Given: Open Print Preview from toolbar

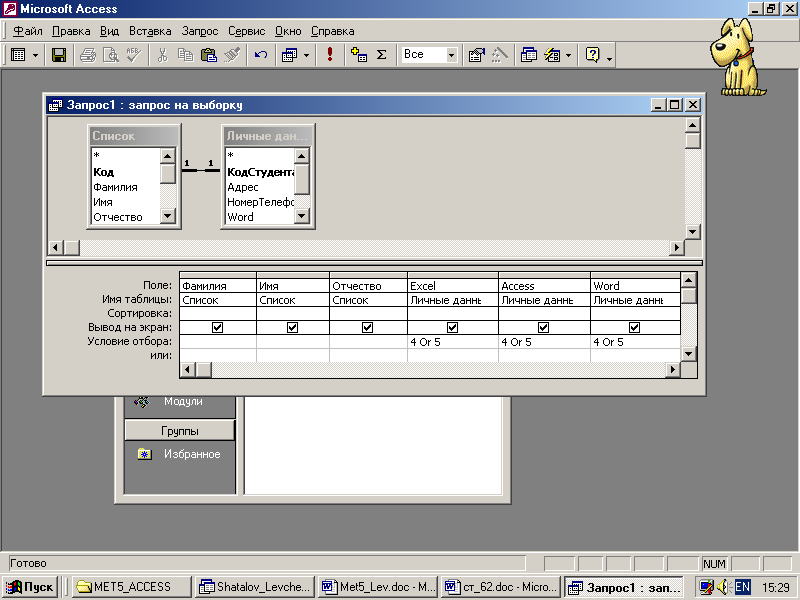Looking at the screenshot, I should pyautogui.click(x=111, y=55).
